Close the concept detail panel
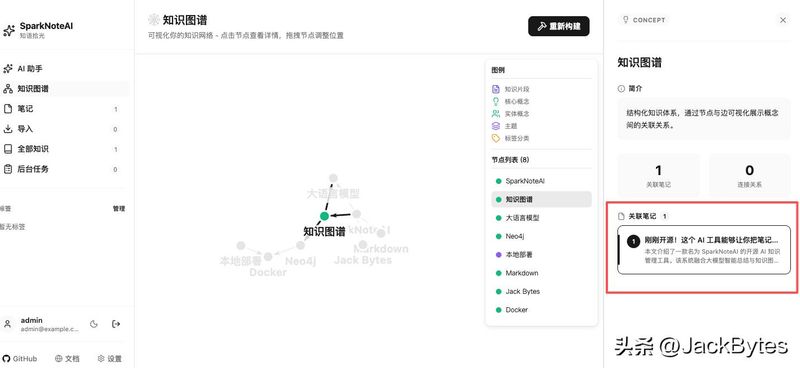The width and height of the screenshot is (800, 368). [783, 20]
